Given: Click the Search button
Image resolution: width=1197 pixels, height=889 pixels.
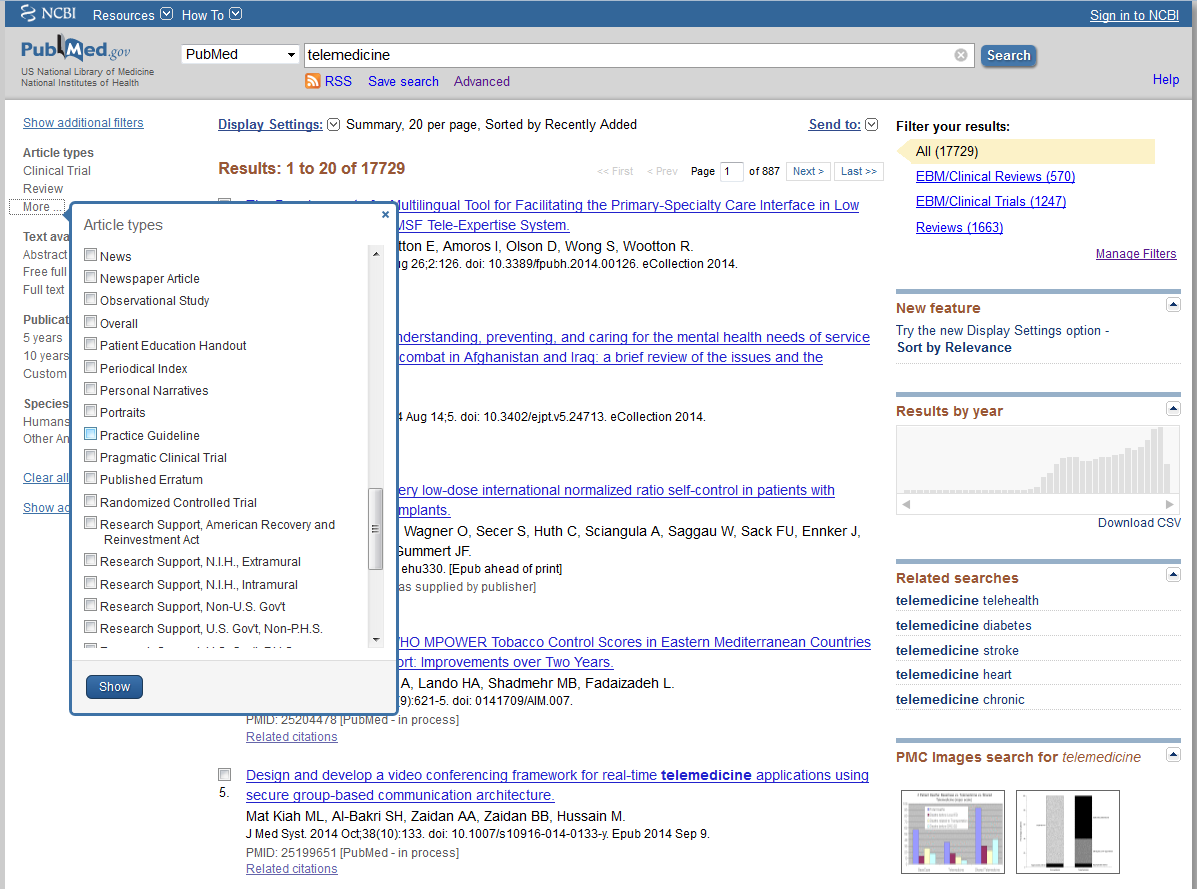Looking at the screenshot, I should pyautogui.click(x=1008, y=55).
